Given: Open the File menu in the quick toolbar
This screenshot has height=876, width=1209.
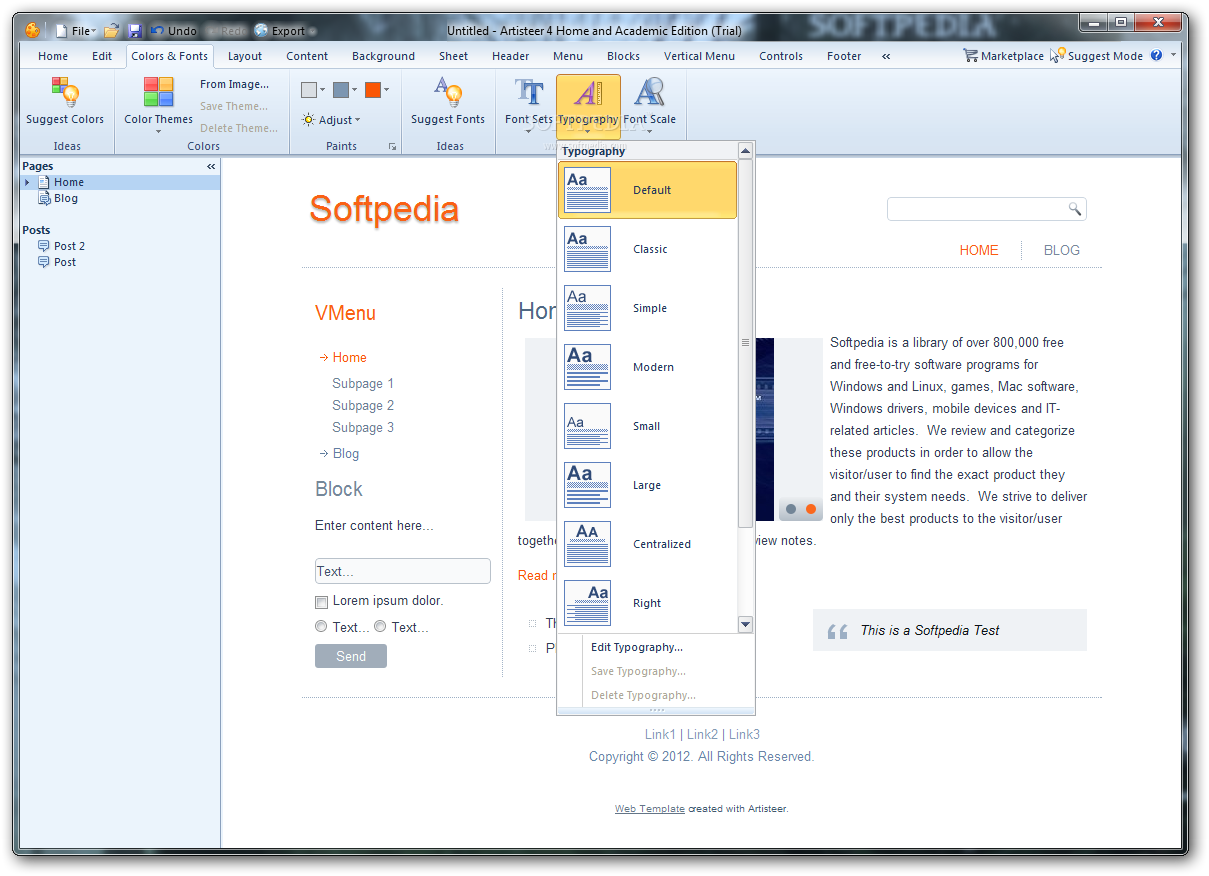Looking at the screenshot, I should click(x=76, y=31).
